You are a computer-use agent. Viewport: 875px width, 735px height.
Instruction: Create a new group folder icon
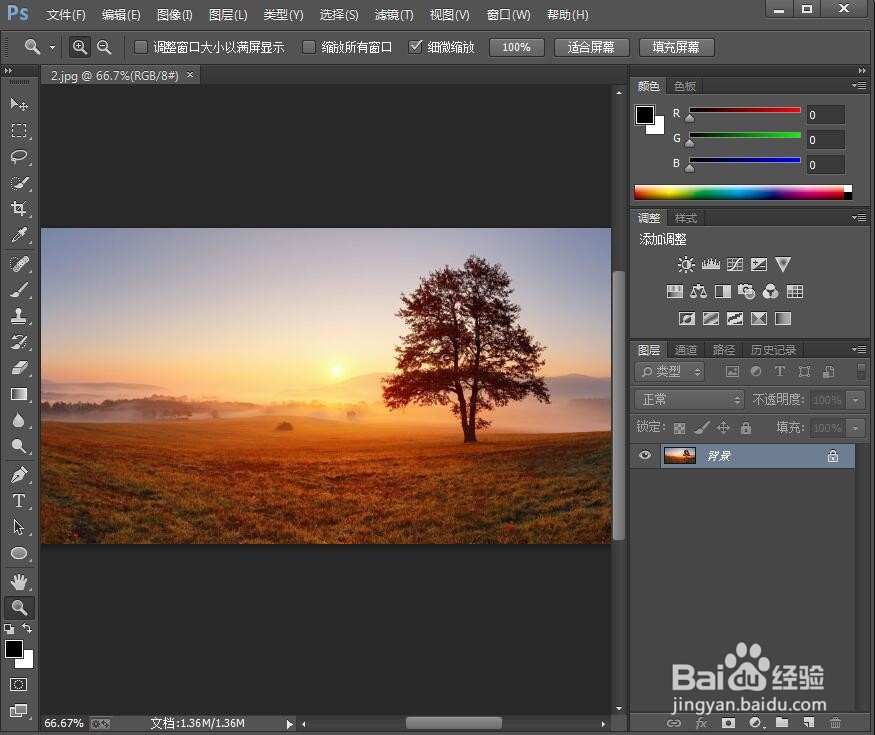(x=782, y=723)
